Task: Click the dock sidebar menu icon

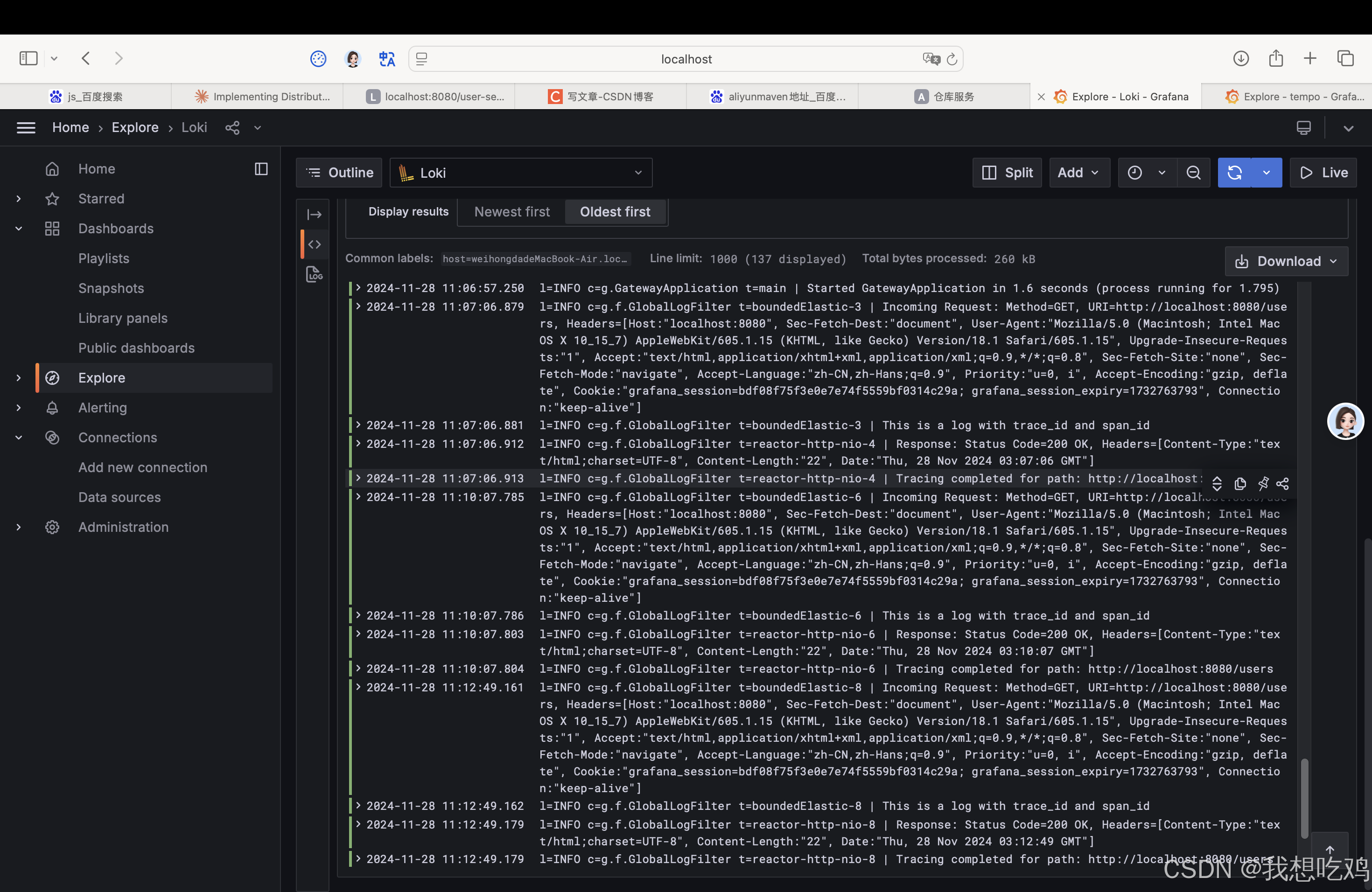Action: pyautogui.click(x=261, y=169)
